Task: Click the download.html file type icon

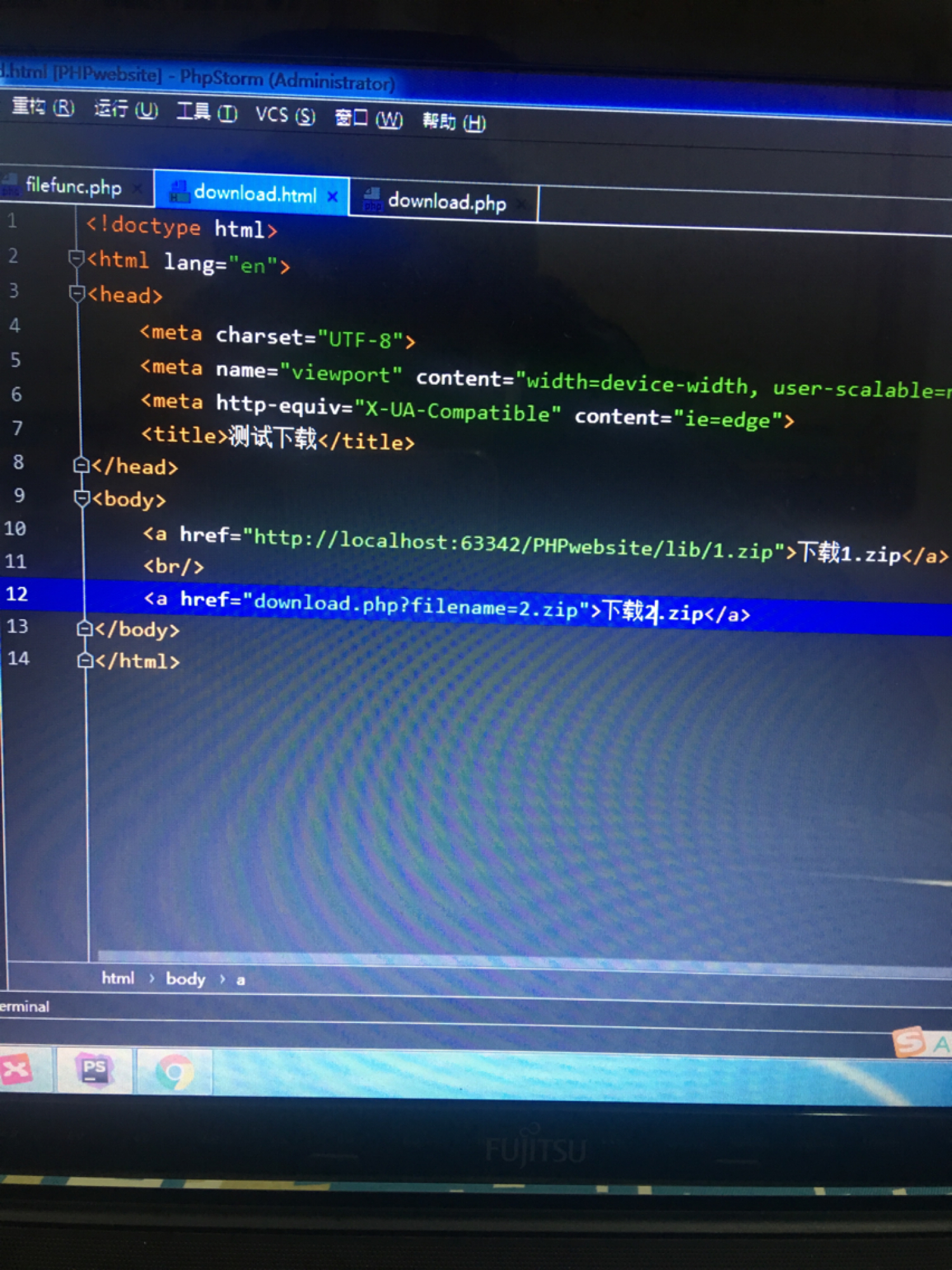Action: [179, 192]
